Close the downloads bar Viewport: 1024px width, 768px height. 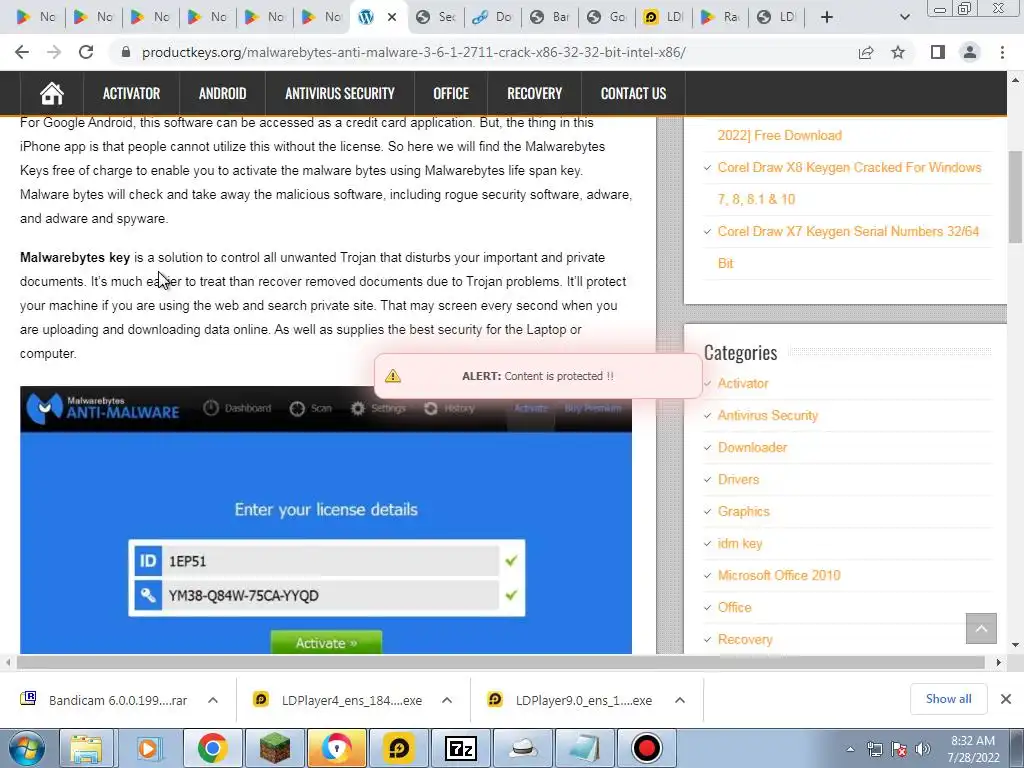pyautogui.click(x=1006, y=699)
